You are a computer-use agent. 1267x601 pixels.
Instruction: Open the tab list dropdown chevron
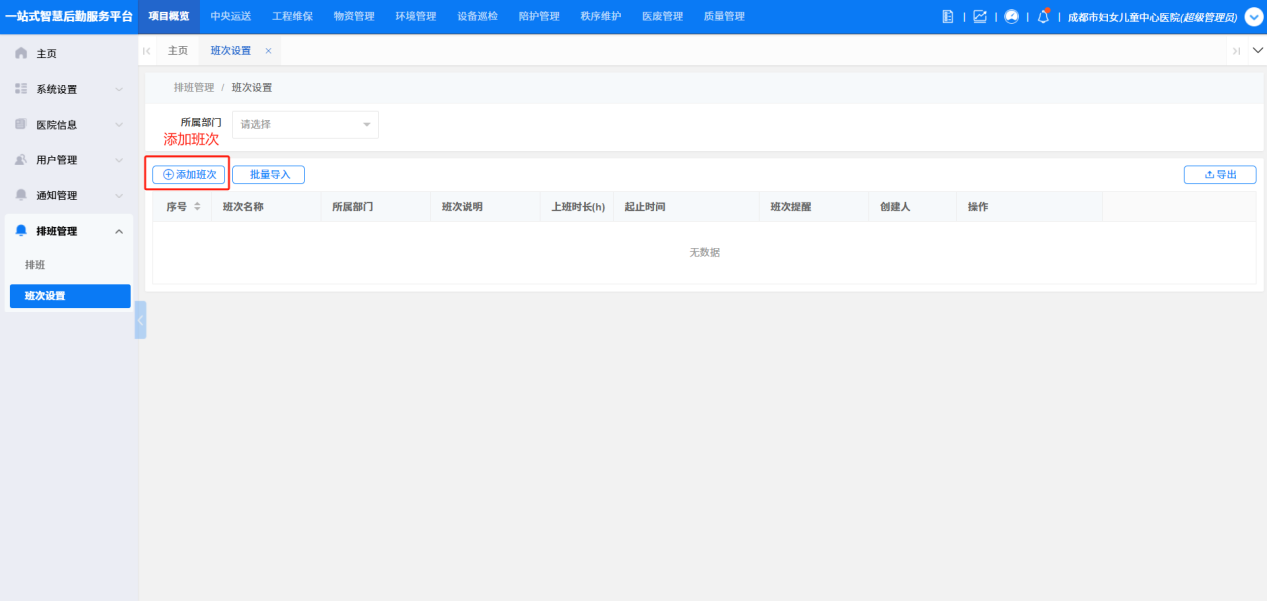[x=1258, y=50]
